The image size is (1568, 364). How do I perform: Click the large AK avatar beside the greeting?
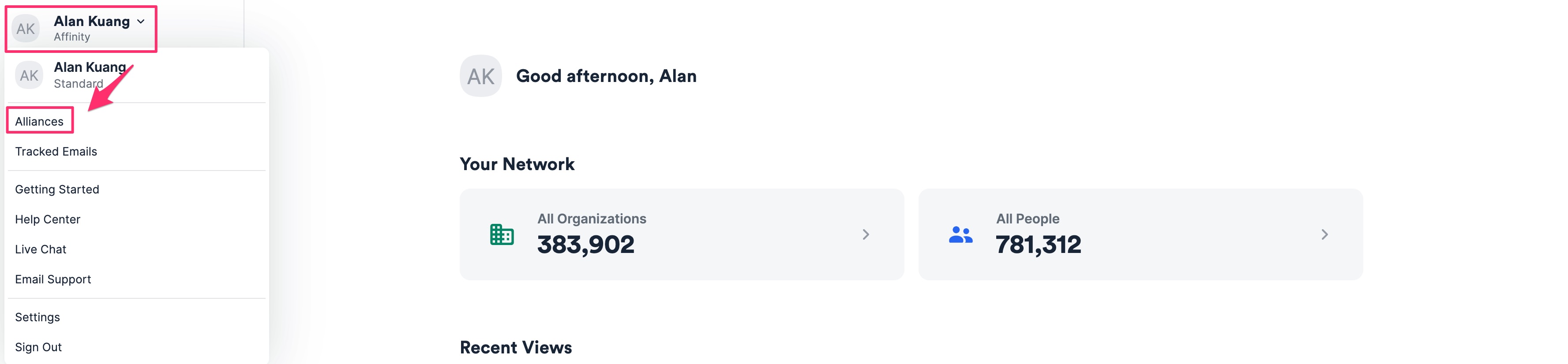[x=480, y=76]
